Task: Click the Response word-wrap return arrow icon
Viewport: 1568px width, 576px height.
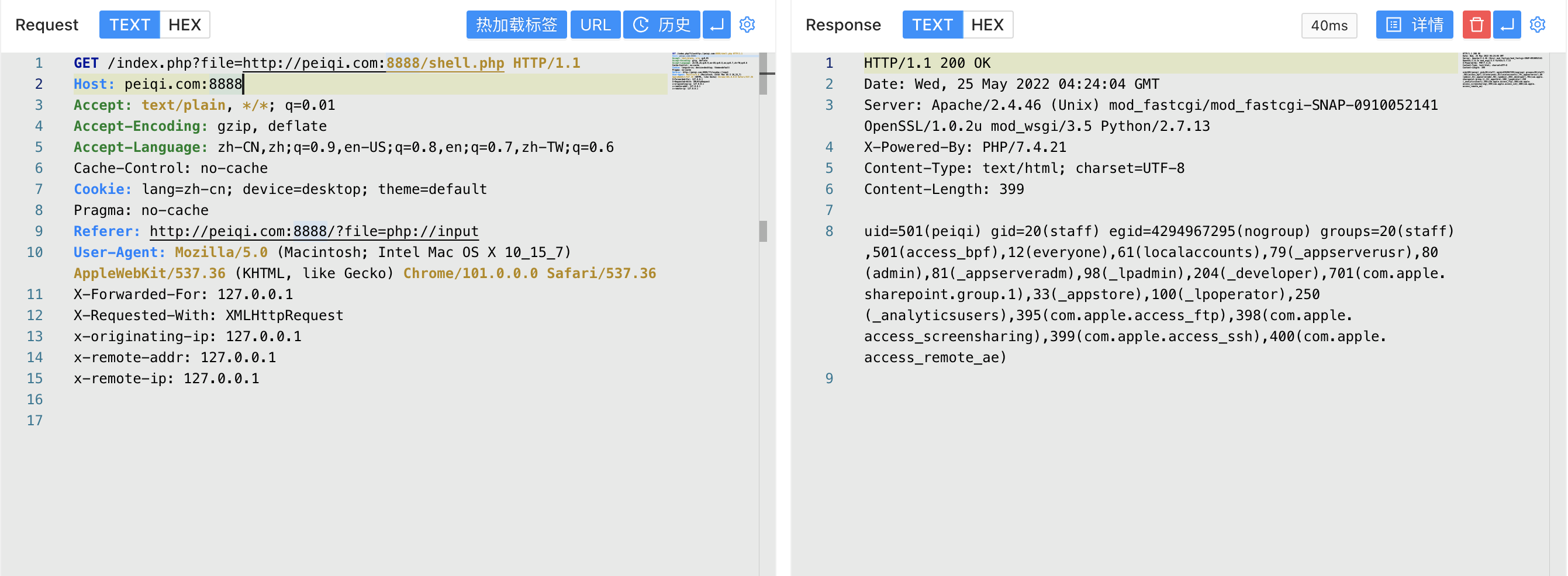Action: (x=1507, y=25)
